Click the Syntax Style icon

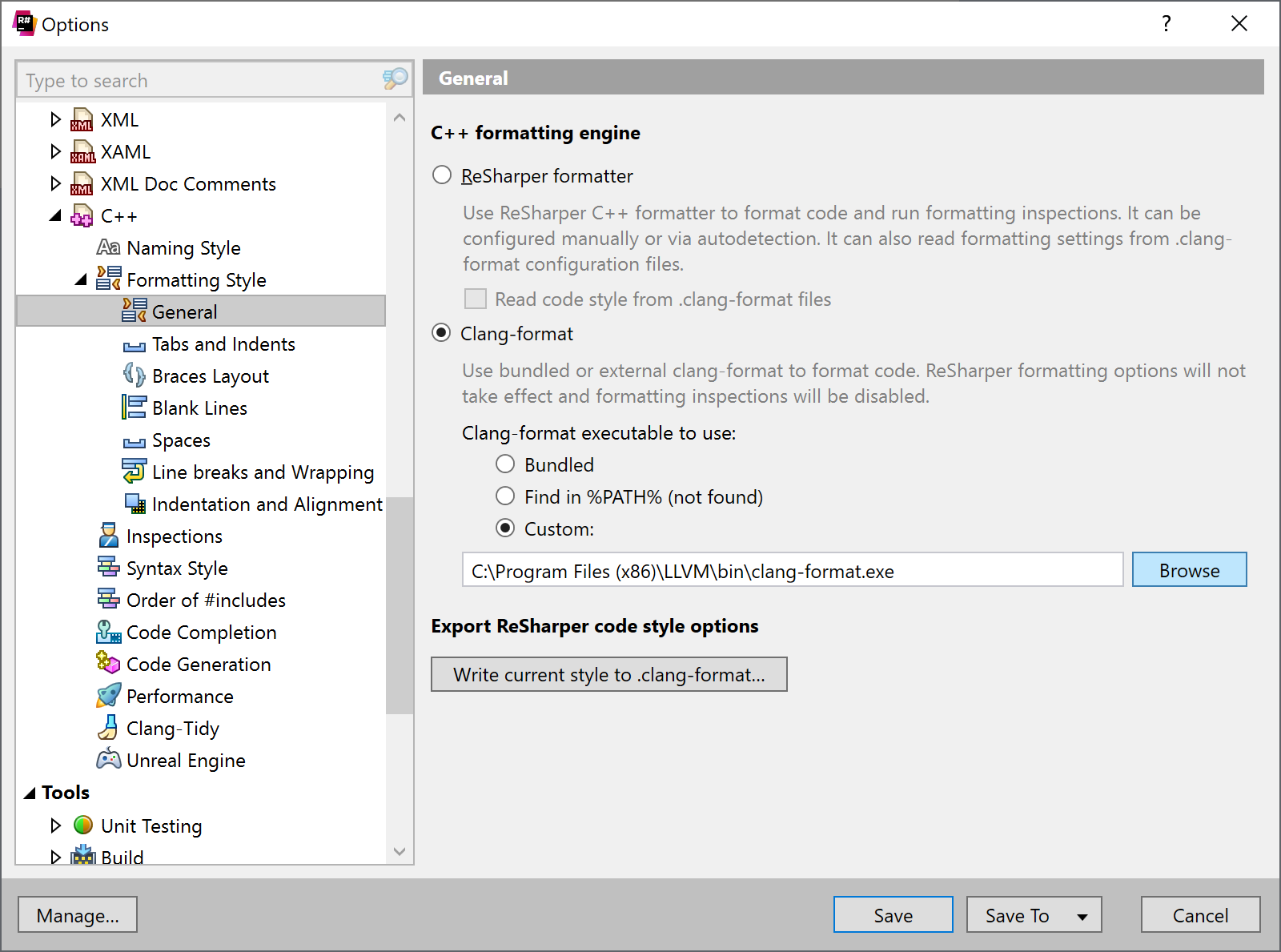coord(108,568)
